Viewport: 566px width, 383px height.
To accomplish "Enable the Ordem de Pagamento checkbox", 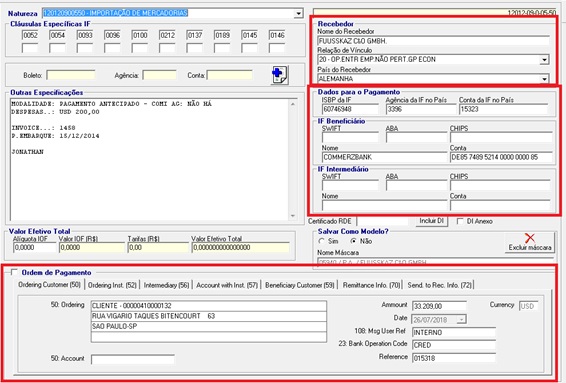I will (x=14, y=272).
